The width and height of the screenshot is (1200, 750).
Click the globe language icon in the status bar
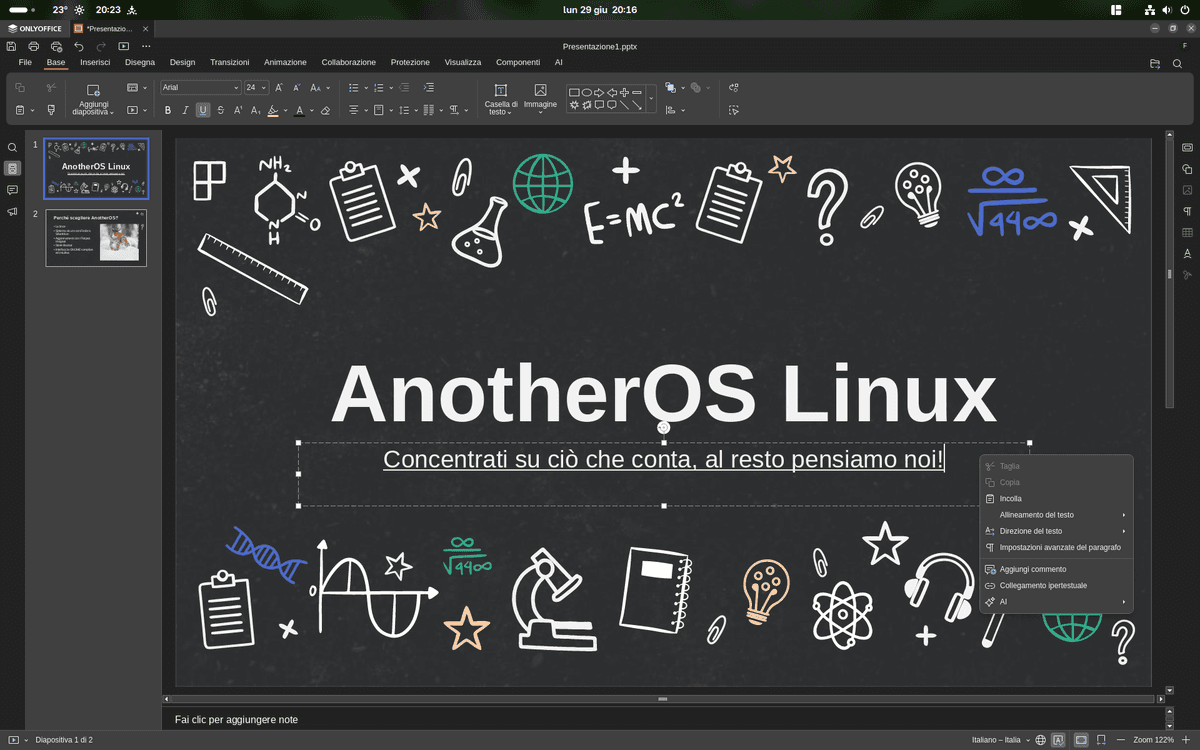click(1040, 740)
